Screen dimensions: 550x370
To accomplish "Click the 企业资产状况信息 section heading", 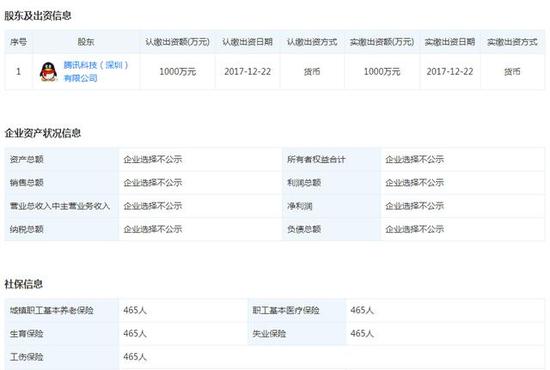I will pos(42,133).
